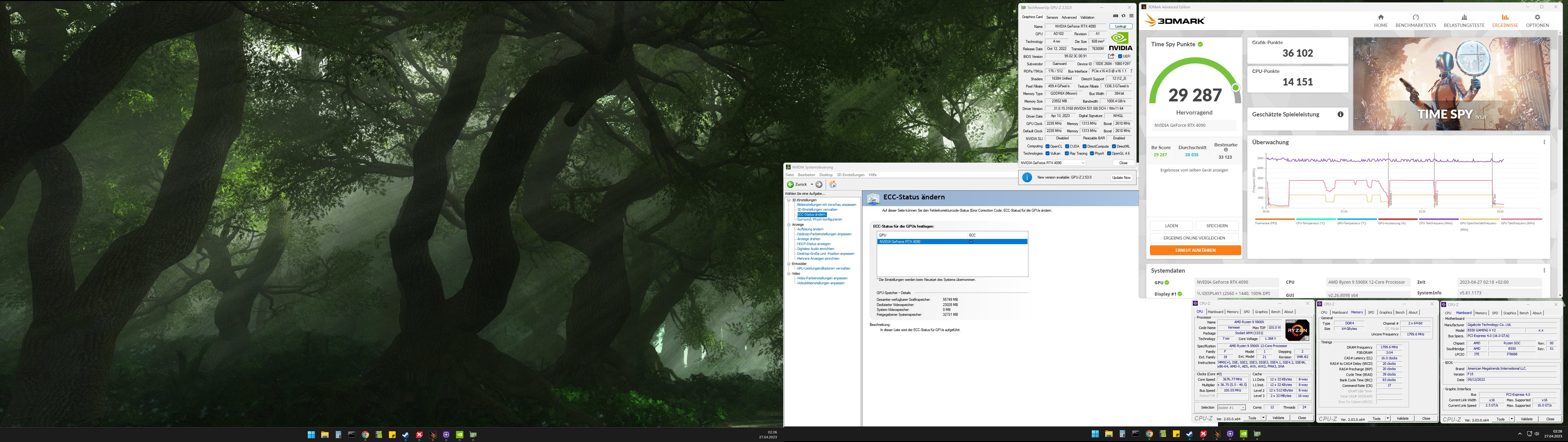Take a GPU-Z screenshot with camera icon
This screenshot has width=1568, height=442.
[1116, 16]
